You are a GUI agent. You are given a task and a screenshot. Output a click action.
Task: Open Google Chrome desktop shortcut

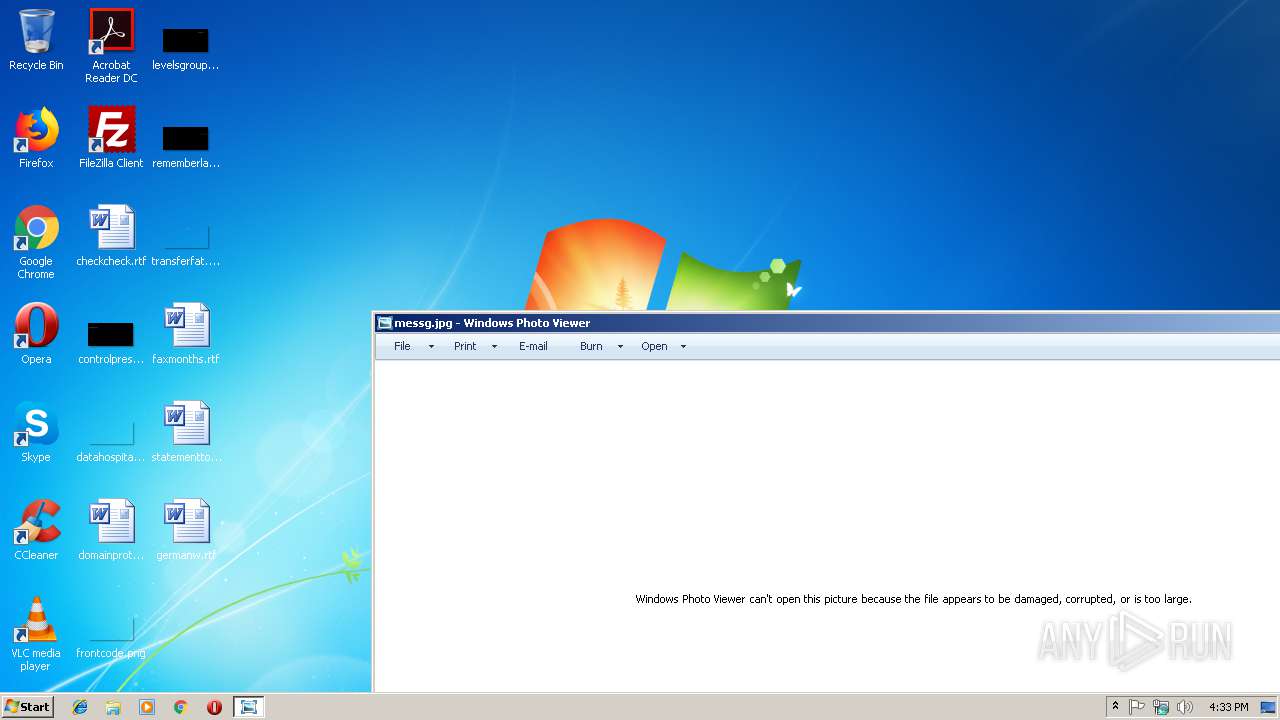click(x=36, y=242)
